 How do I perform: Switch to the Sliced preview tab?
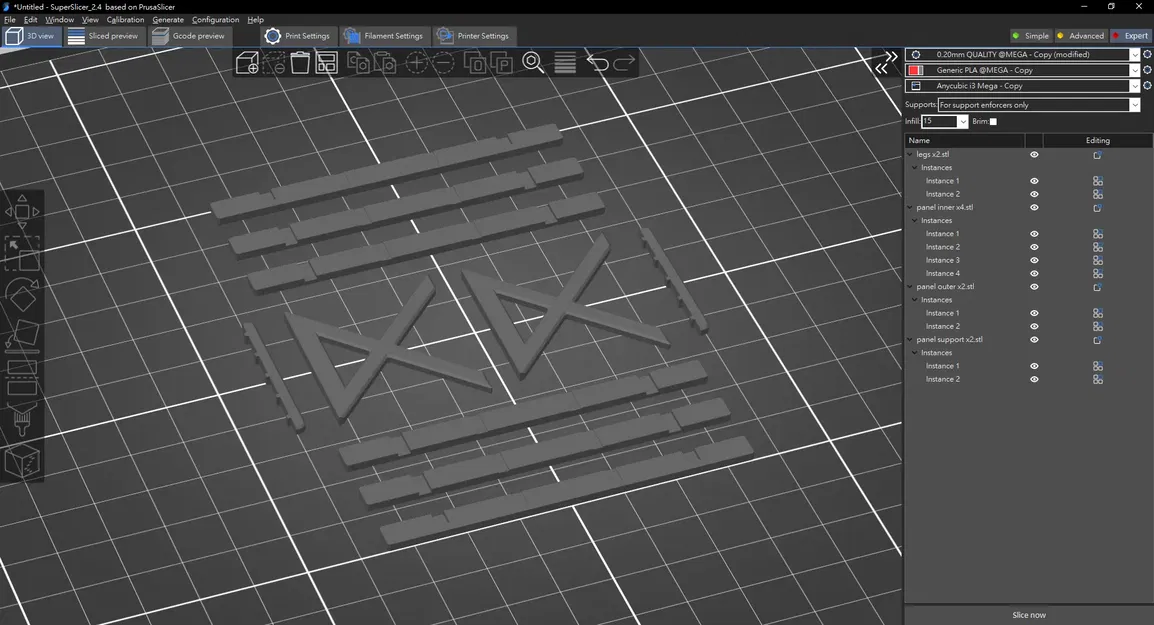click(x=104, y=36)
